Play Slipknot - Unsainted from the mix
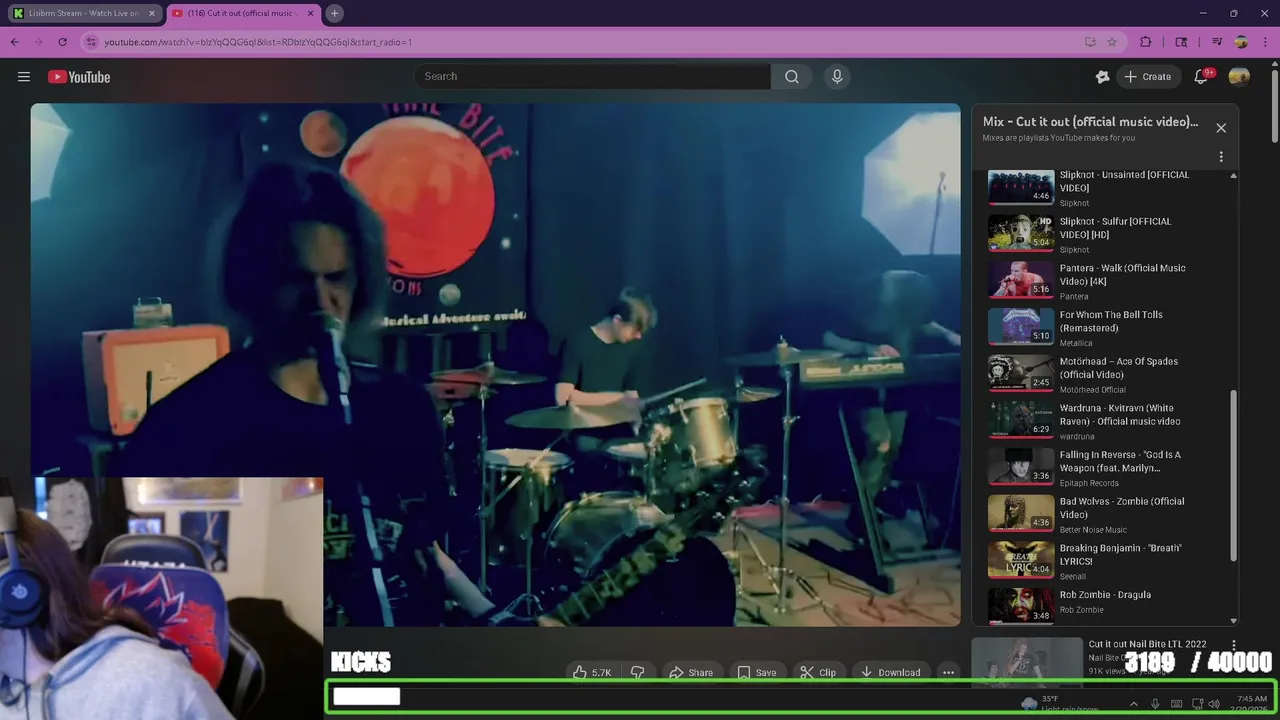1280x720 pixels. [x=1106, y=188]
